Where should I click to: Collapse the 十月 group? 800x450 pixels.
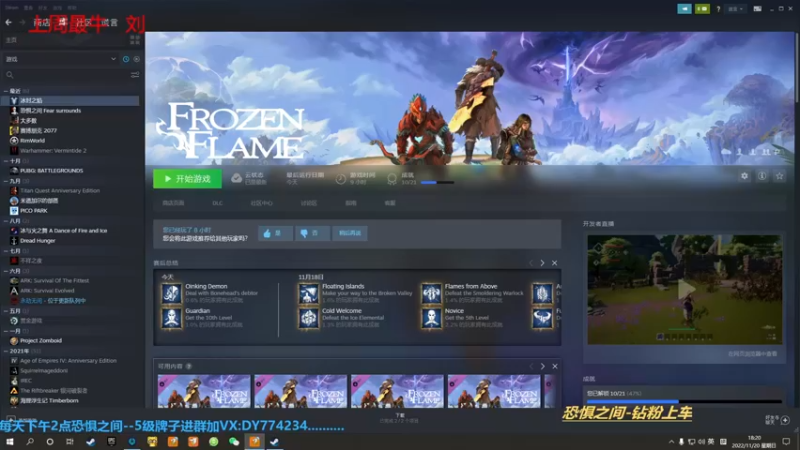tap(6, 161)
